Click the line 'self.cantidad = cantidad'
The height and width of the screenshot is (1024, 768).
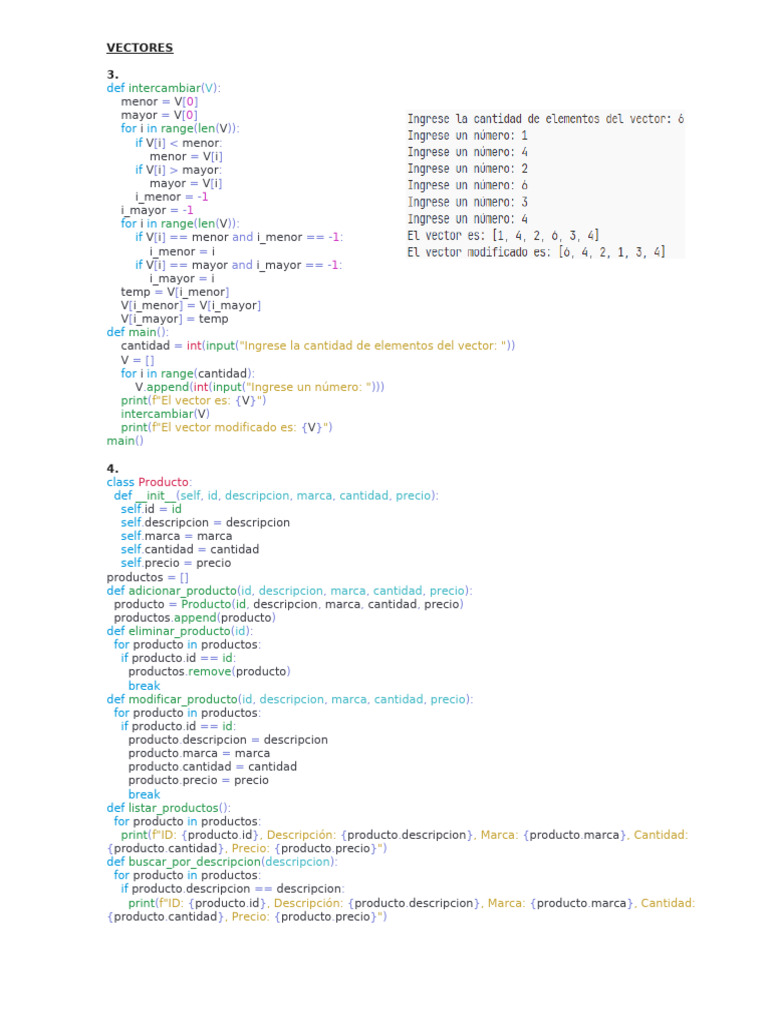pyautogui.click(x=189, y=550)
